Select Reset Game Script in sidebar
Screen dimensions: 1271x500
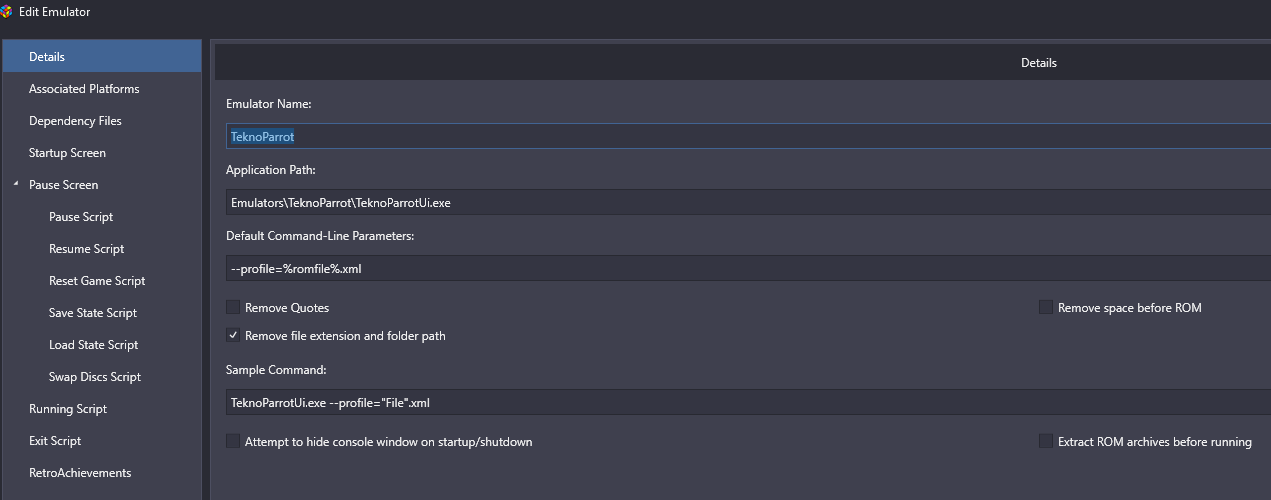click(x=97, y=281)
